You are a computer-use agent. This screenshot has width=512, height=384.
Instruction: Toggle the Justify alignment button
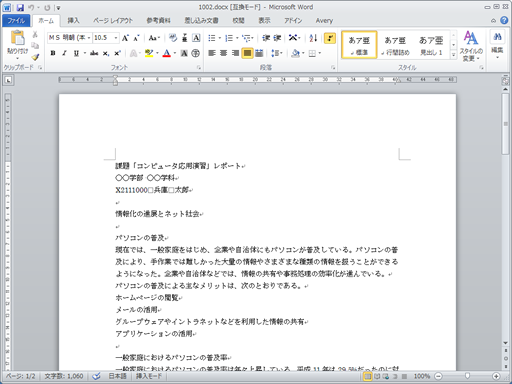click(x=247, y=53)
